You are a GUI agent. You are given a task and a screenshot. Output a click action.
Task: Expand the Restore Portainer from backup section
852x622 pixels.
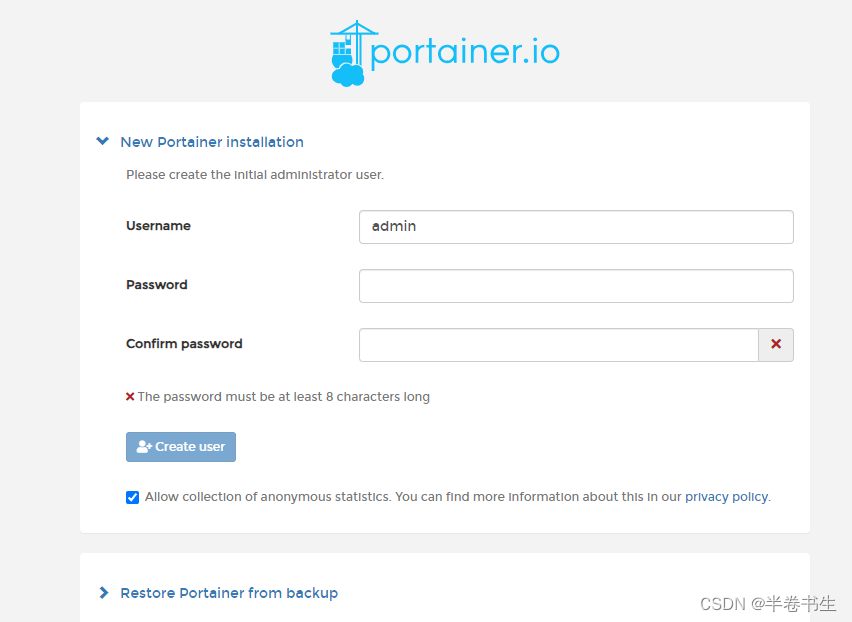click(104, 592)
